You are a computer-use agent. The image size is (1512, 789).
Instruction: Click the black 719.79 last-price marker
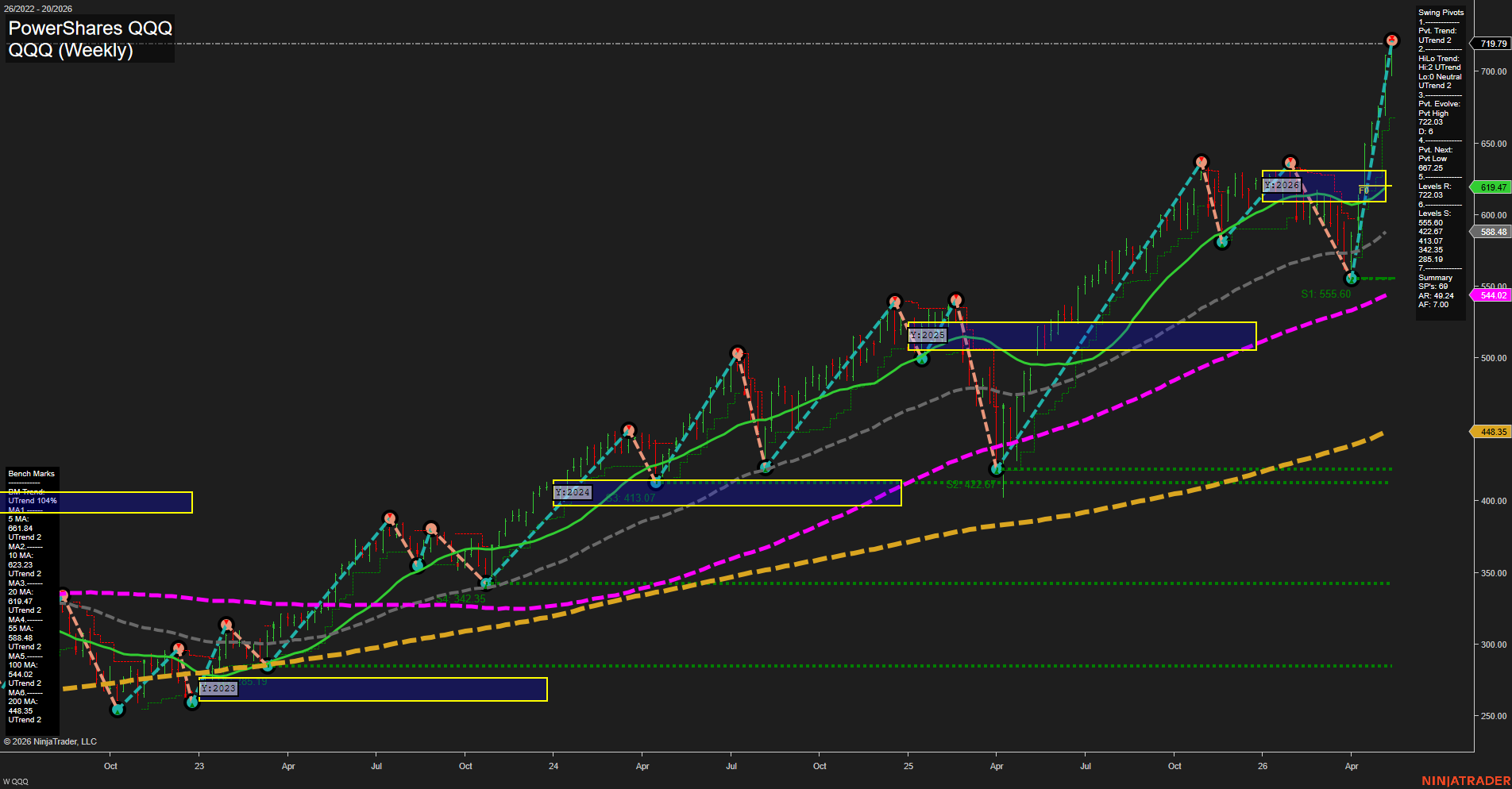tap(1492, 44)
